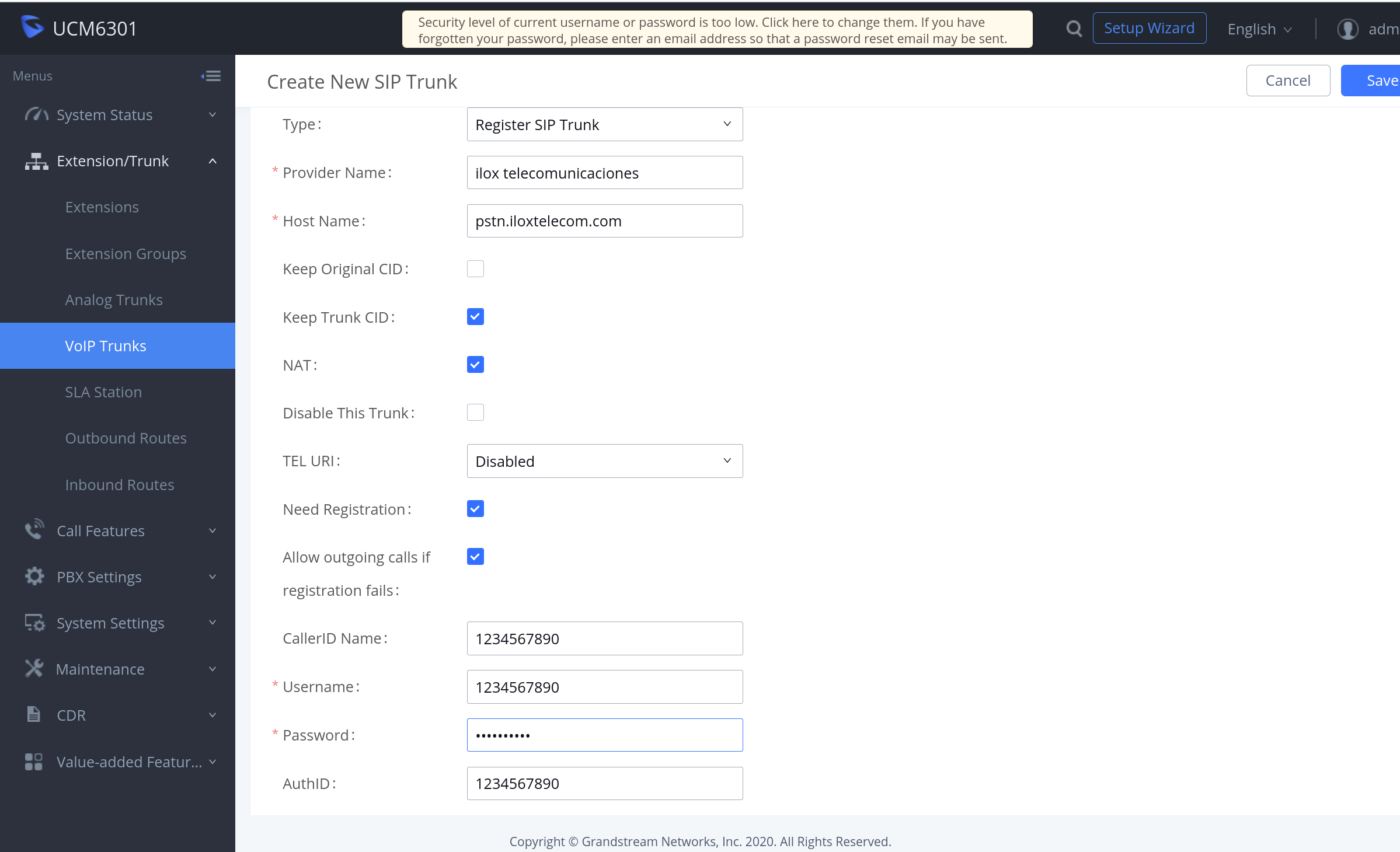
Task: Click the System Status gauge icon
Action: 36,114
